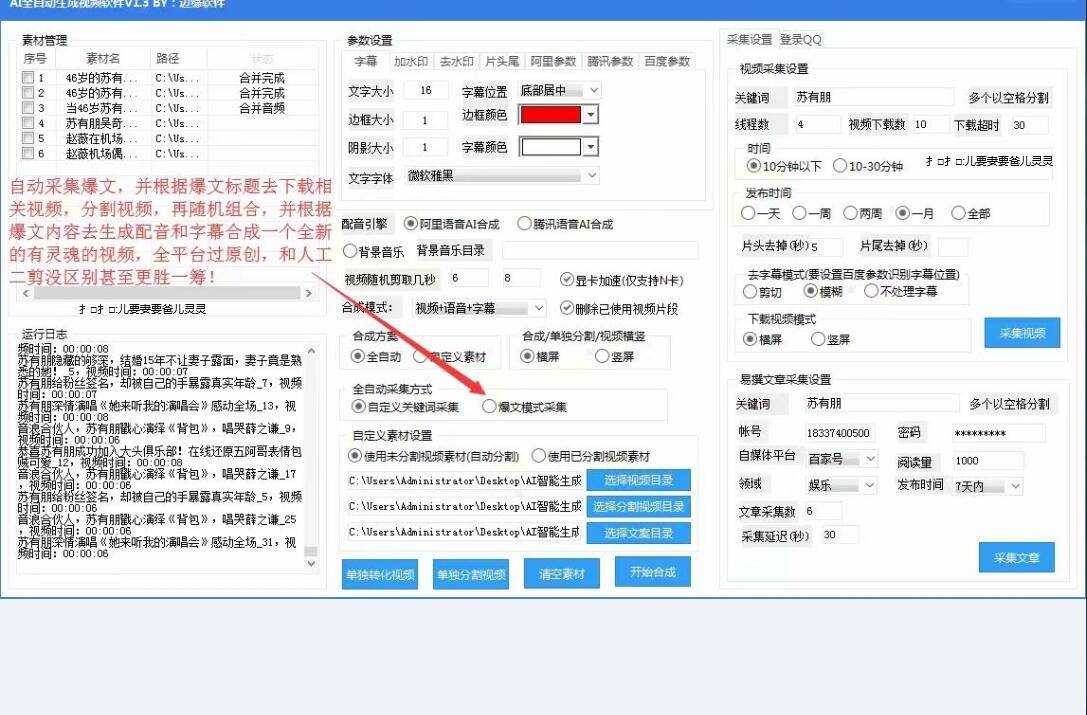Image resolution: width=1087 pixels, height=715 pixels.
Task: Enable 显卡加速 GPU acceleration checkbox
Action: pyautogui.click(x=566, y=279)
